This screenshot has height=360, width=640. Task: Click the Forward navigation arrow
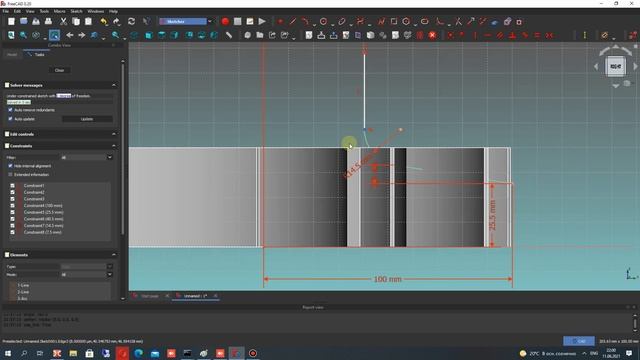click(82, 36)
